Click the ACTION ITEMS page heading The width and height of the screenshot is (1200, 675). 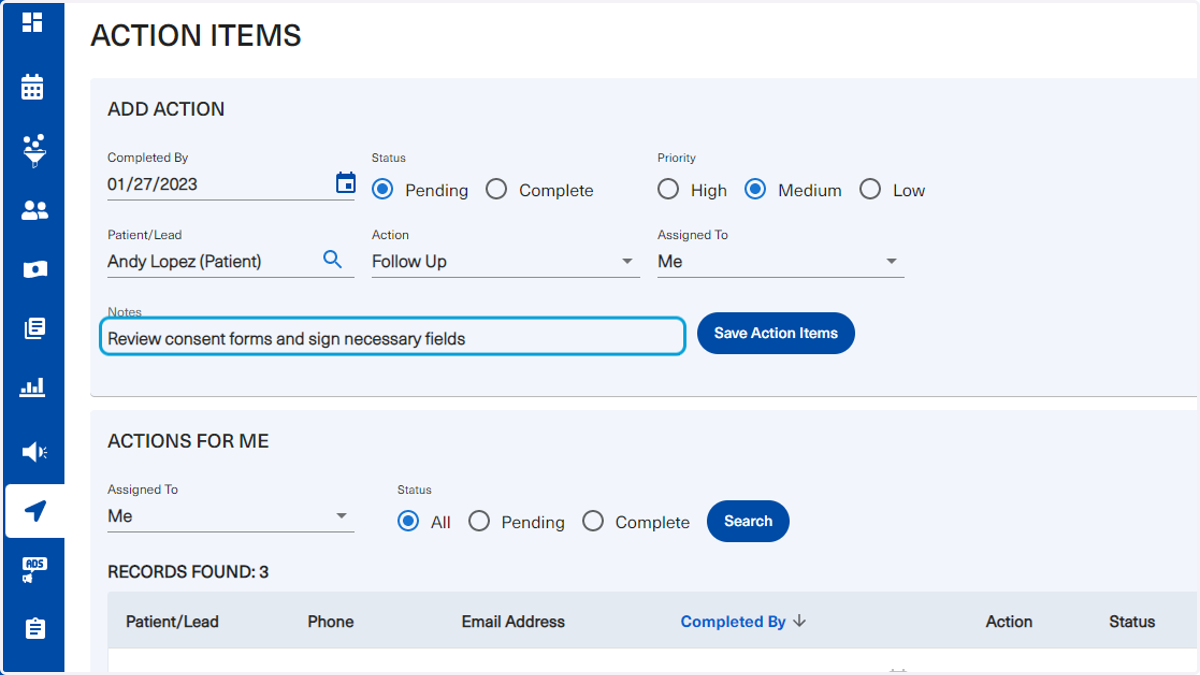click(196, 36)
